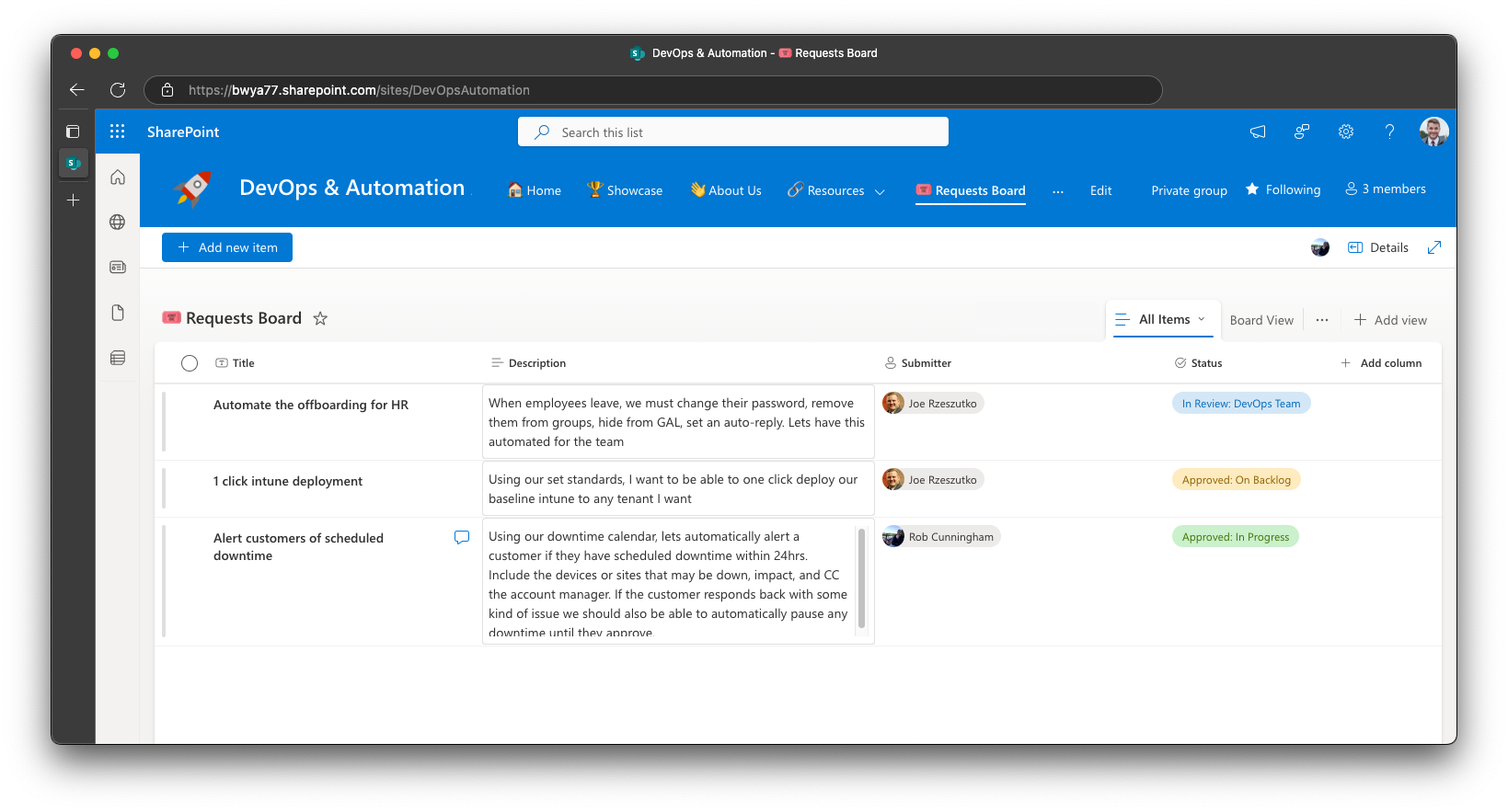Open Automate the offboarding for HR item

point(311,405)
